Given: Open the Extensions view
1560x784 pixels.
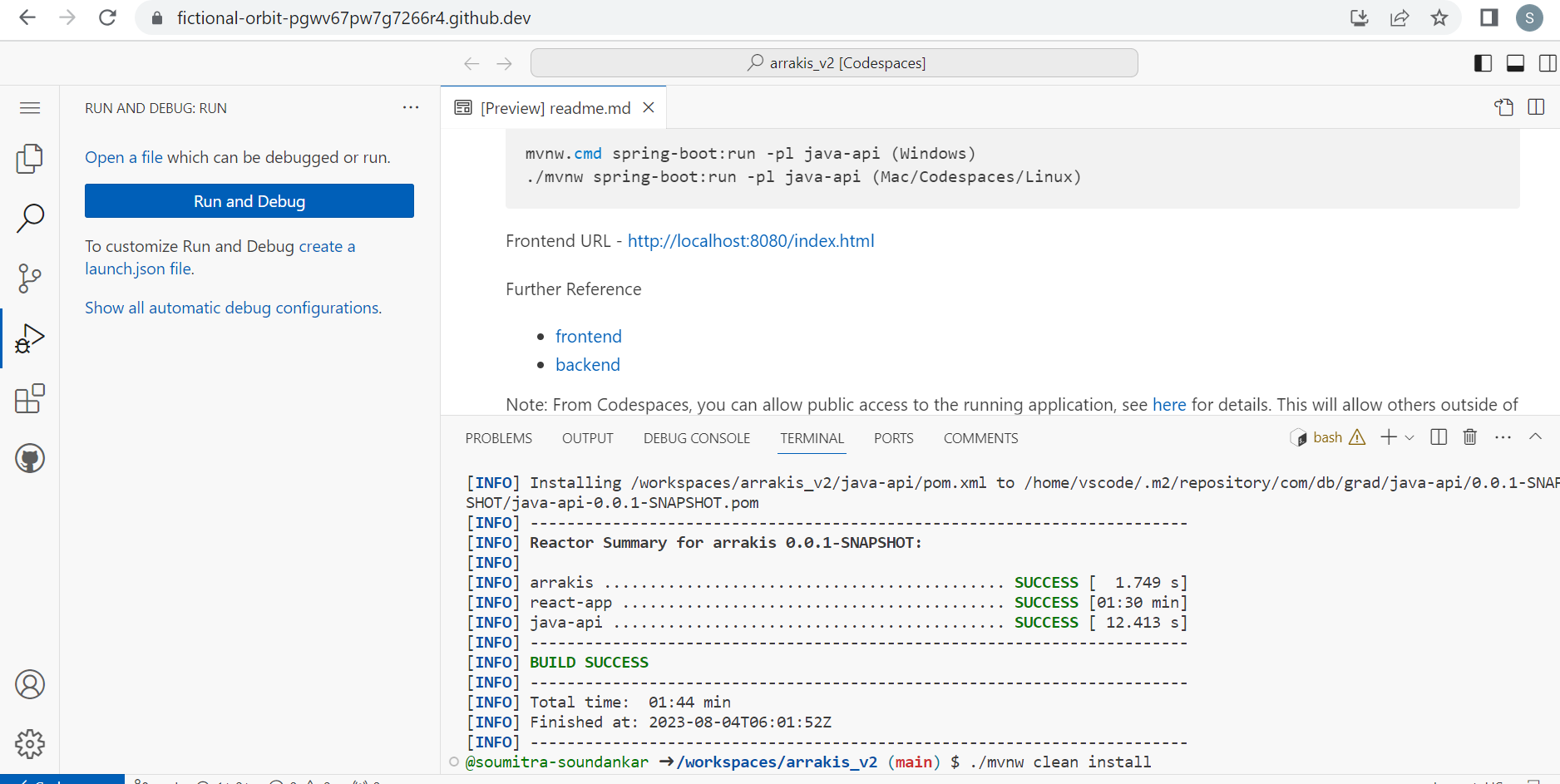Looking at the screenshot, I should 30,398.
